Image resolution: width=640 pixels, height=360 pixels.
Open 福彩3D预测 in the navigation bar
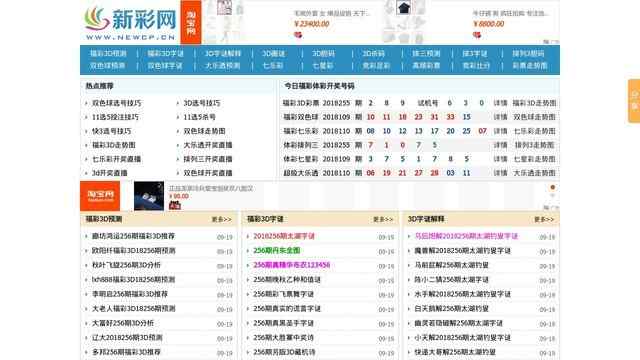click(108, 53)
